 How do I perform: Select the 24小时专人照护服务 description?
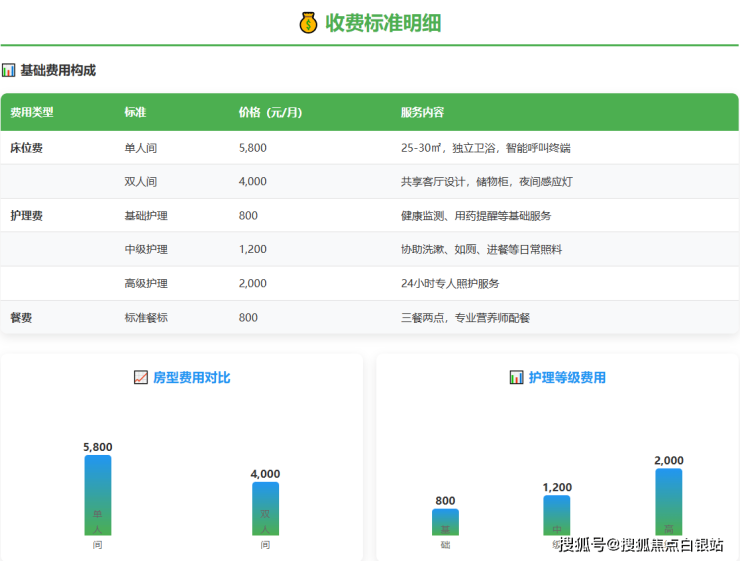point(449,283)
